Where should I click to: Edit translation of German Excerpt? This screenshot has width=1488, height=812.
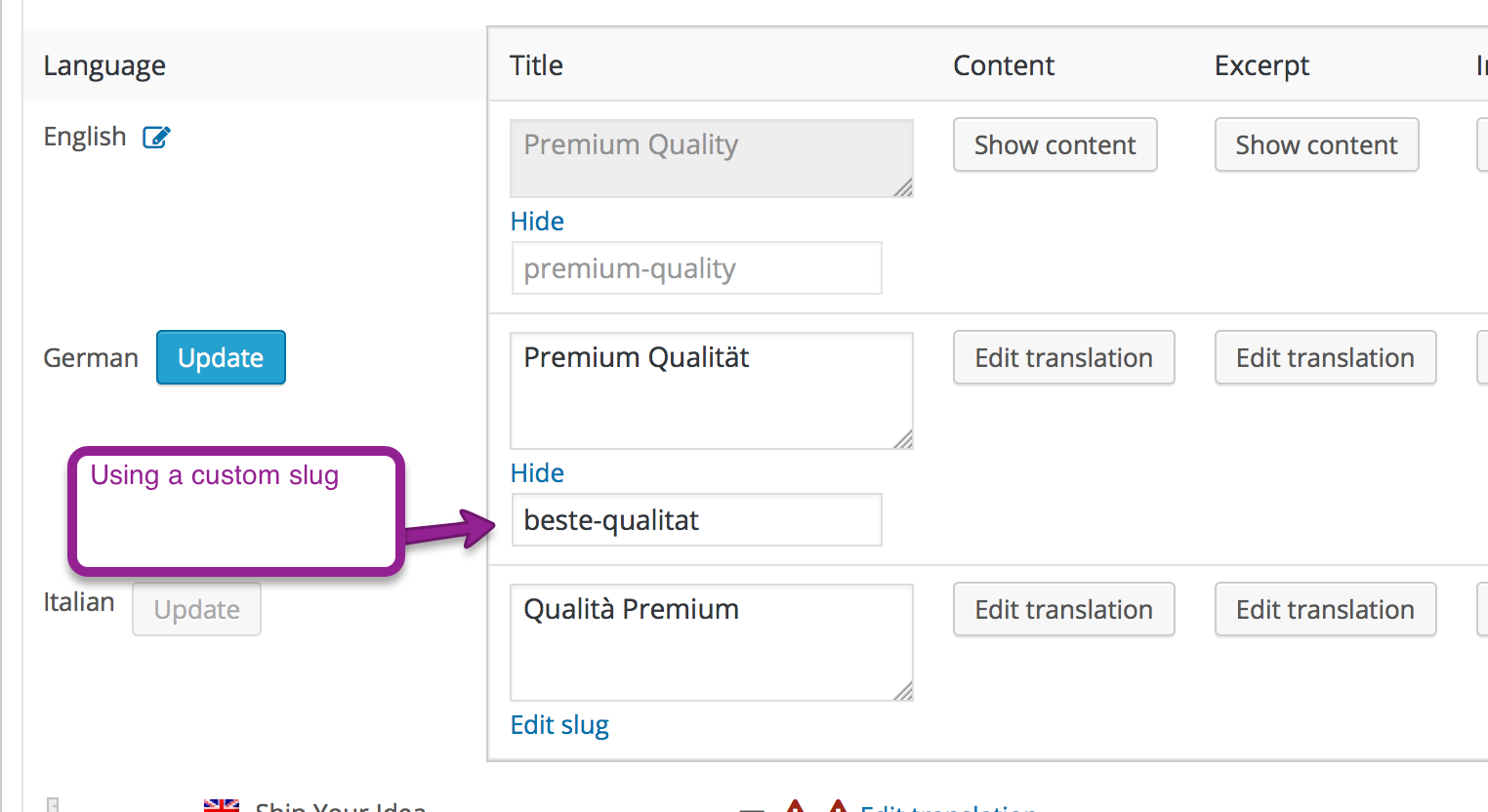(1325, 358)
